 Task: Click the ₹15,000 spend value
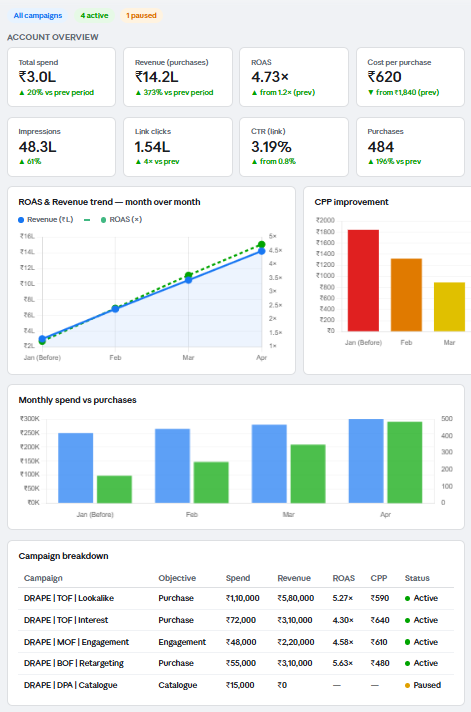tap(240, 685)
